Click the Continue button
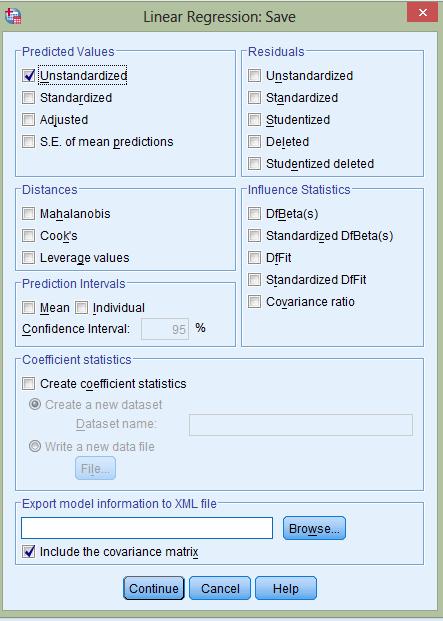The height and width of the screenshot is (621, 443). point(154,588)
